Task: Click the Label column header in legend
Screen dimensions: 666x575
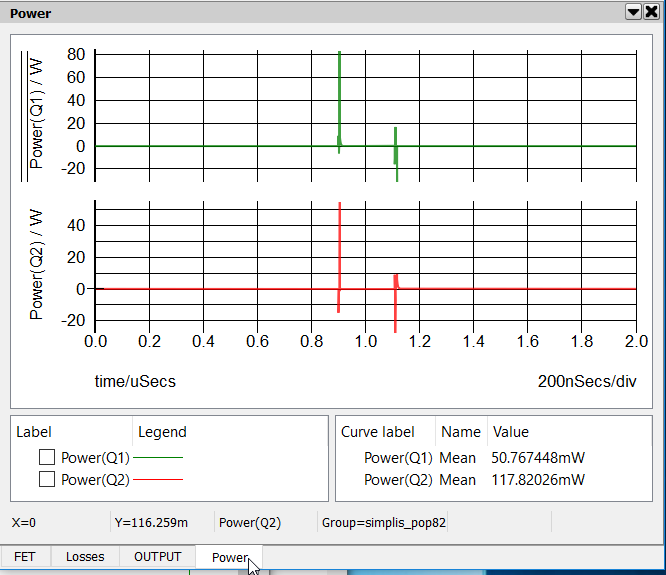Action: pyautogui.click(x=34, y=432)
